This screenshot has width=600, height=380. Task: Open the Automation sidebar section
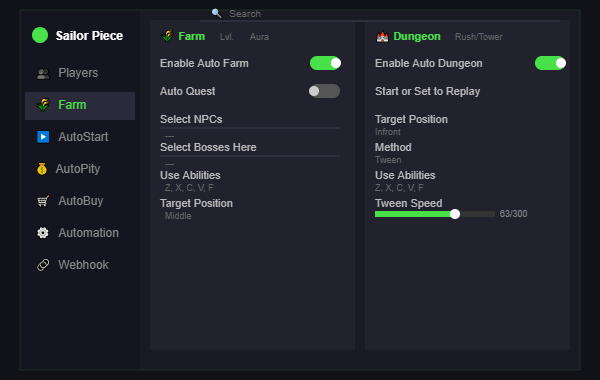click(80, 233)
